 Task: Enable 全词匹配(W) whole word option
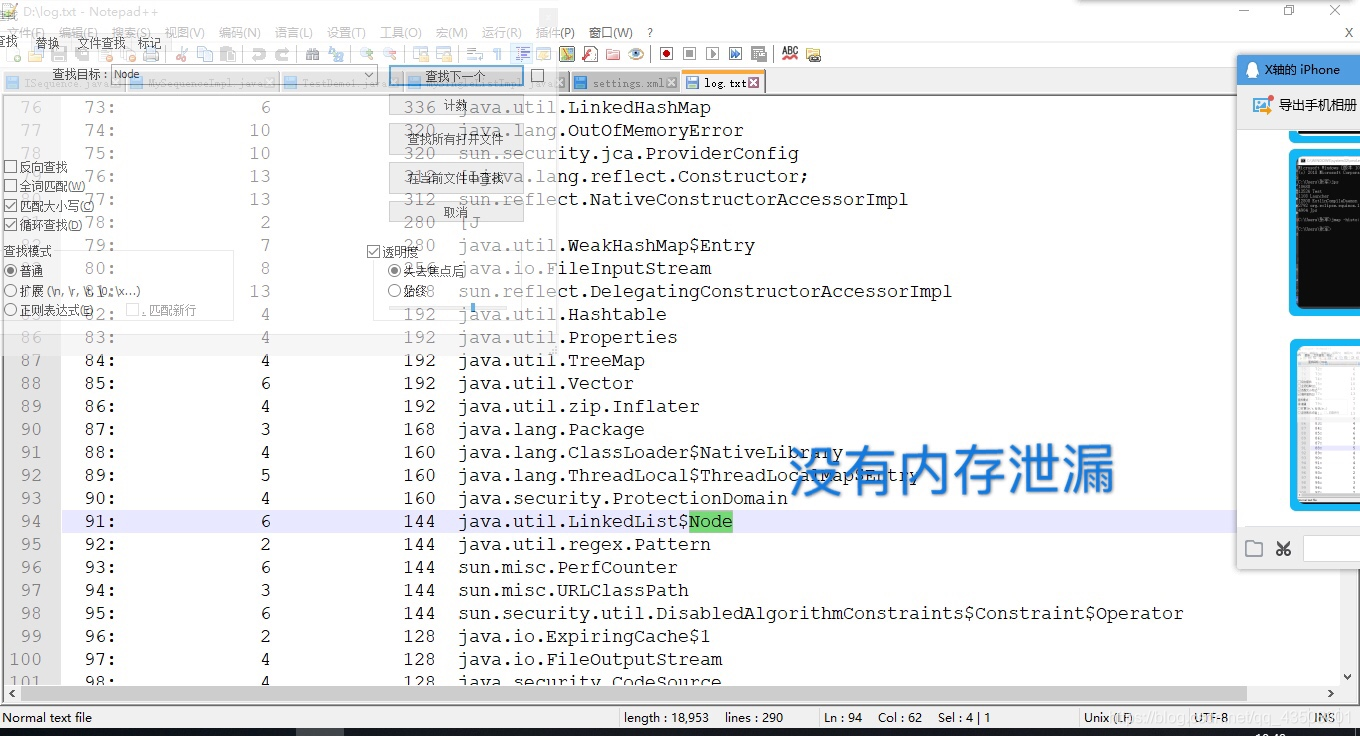pyautogui.click(x=11, y=186)
